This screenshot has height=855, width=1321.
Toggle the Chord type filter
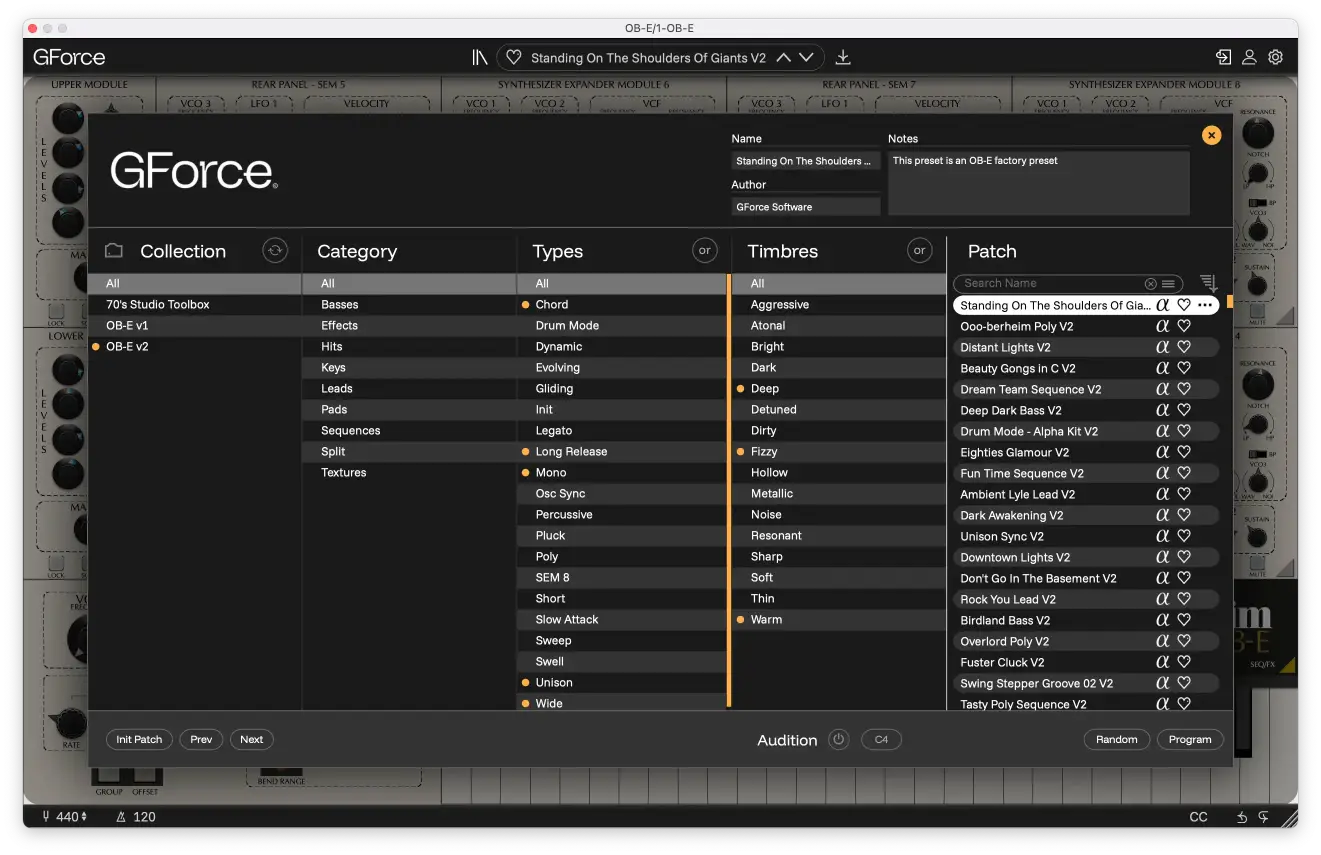[x=622, y=305]
